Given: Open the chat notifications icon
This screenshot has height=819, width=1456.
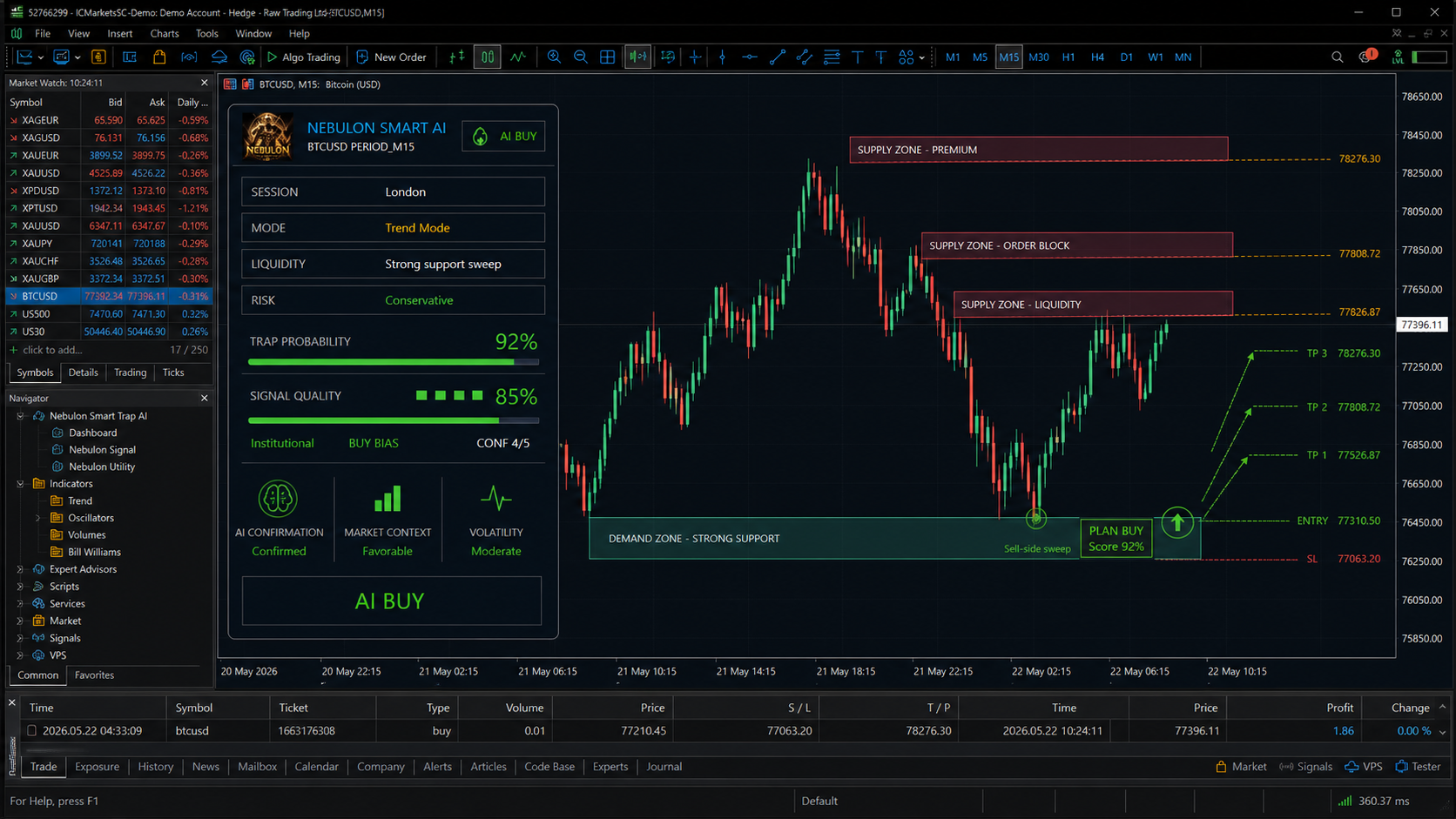Looking at the screenshot, I should [1367, 57].
